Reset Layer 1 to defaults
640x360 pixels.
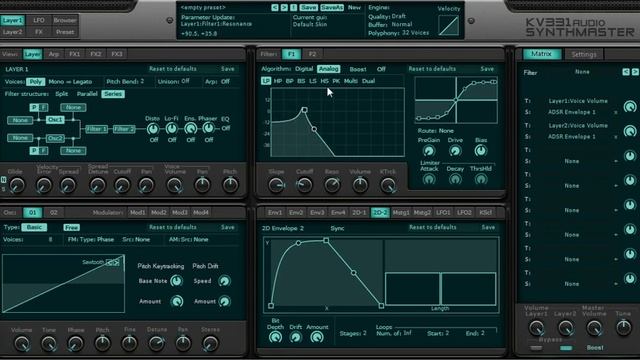(173, 69)
